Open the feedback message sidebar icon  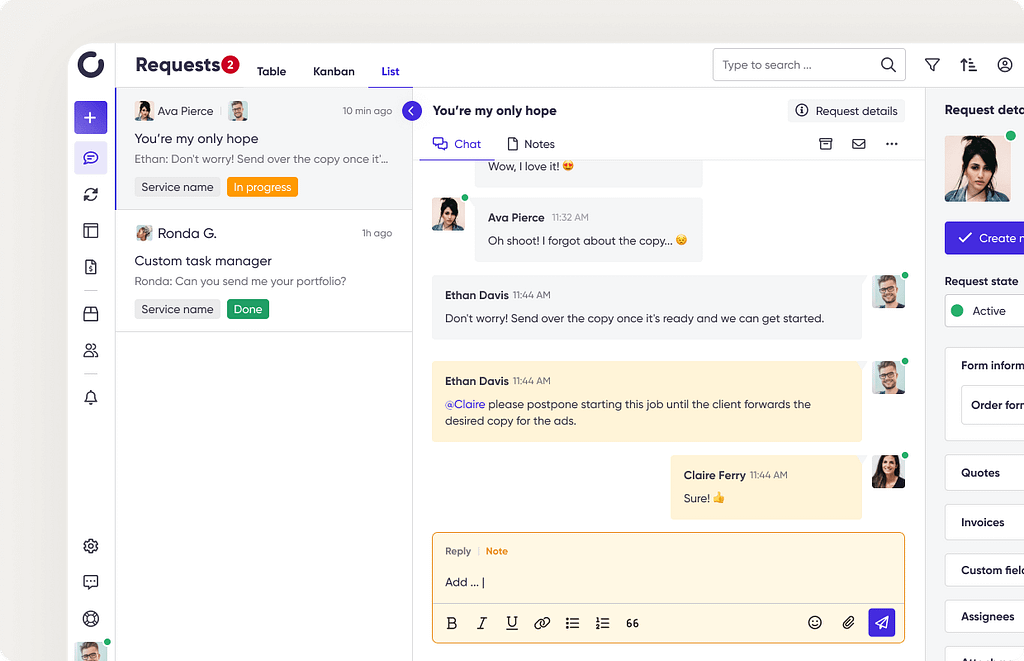[x=91, y=582]
